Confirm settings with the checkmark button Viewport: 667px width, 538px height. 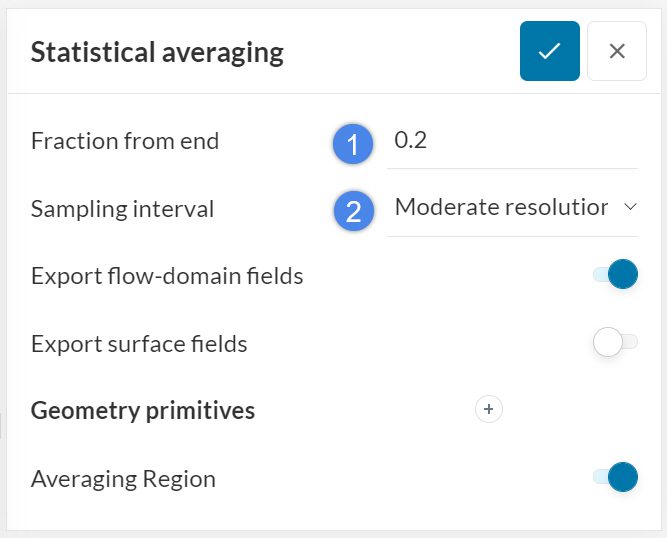tap(549, 51)
